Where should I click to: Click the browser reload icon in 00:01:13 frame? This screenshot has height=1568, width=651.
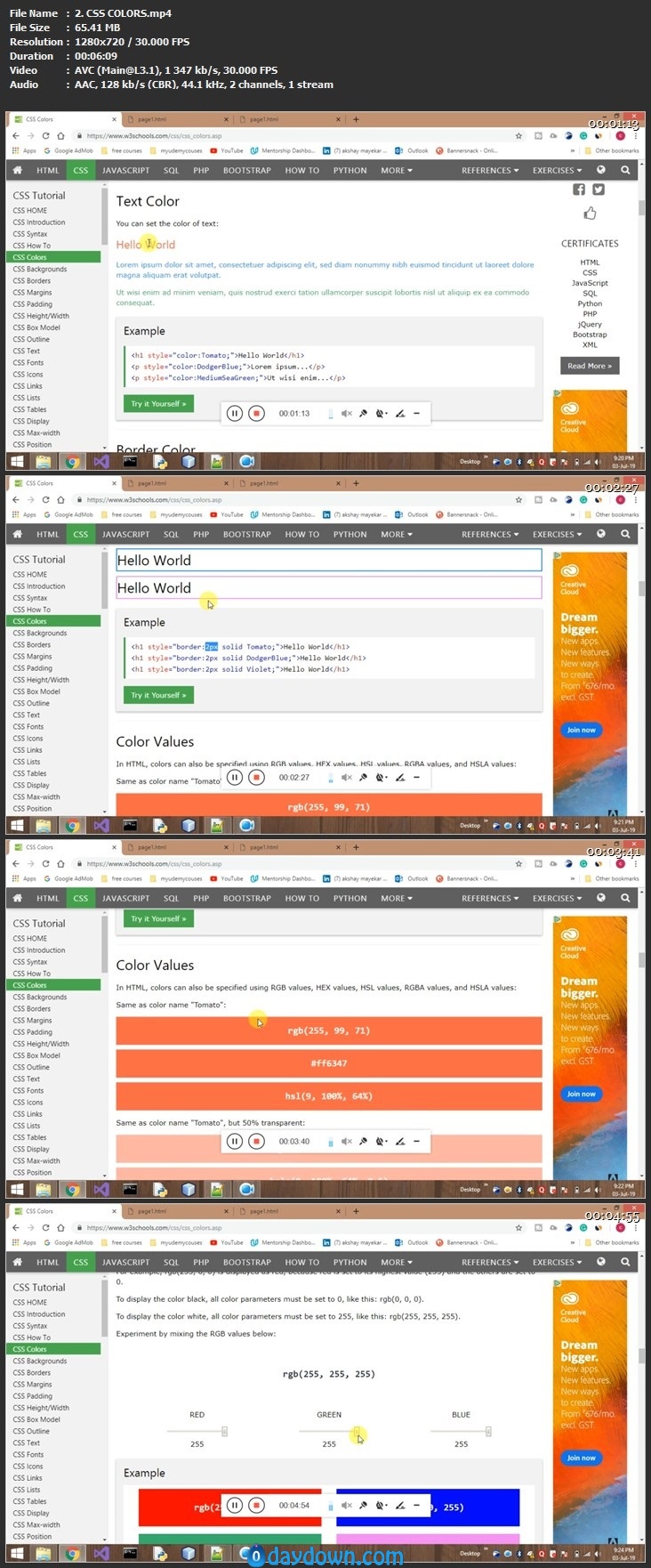pyautogui.click(x=45, y=136)
